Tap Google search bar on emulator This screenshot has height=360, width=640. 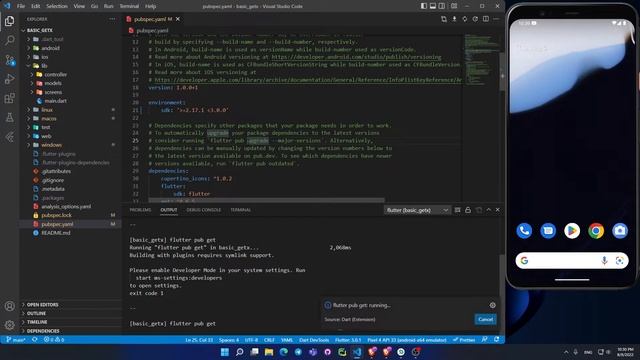[572, 261]
